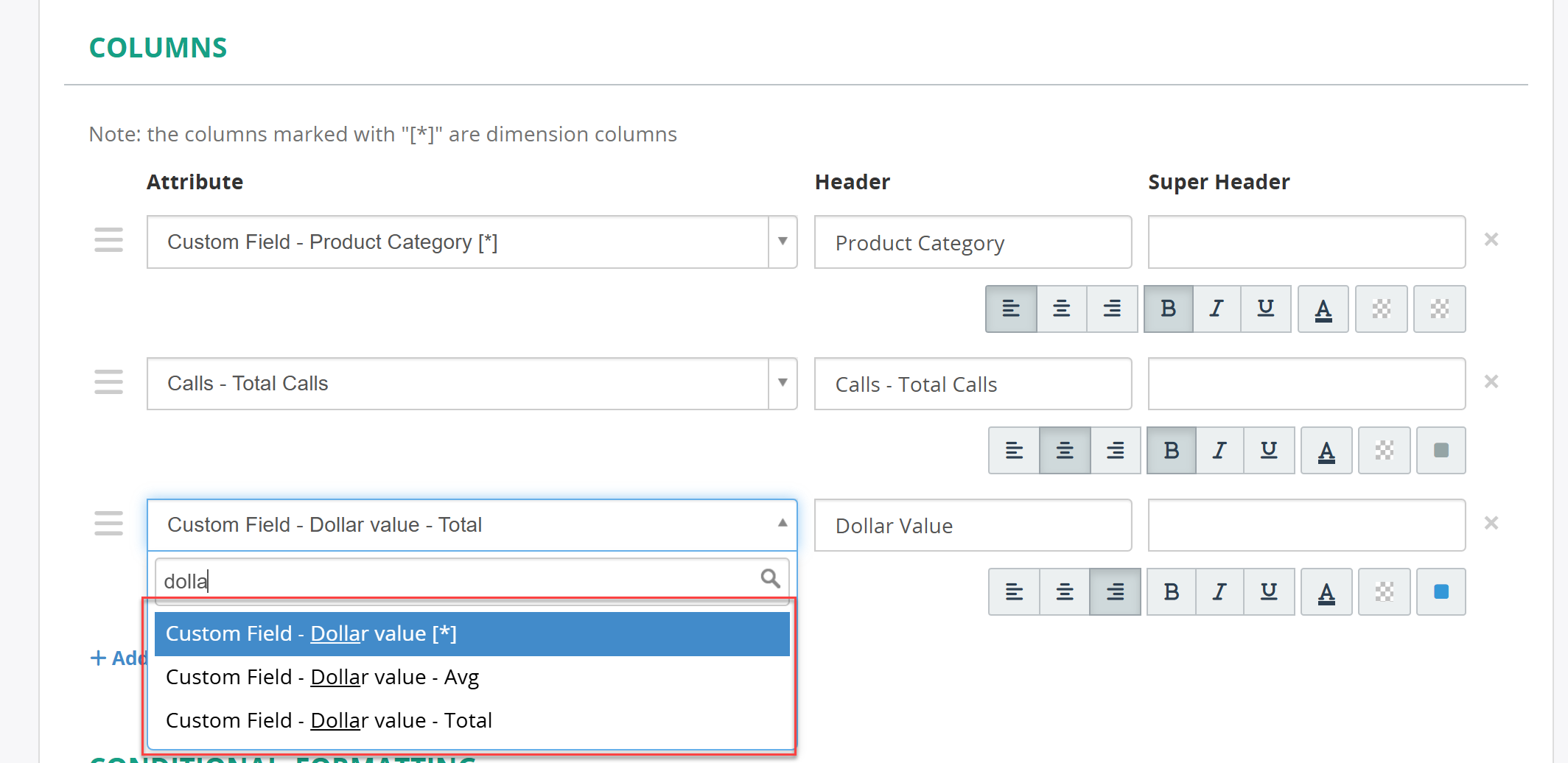Click the Add column link

[x=119, y=658]
